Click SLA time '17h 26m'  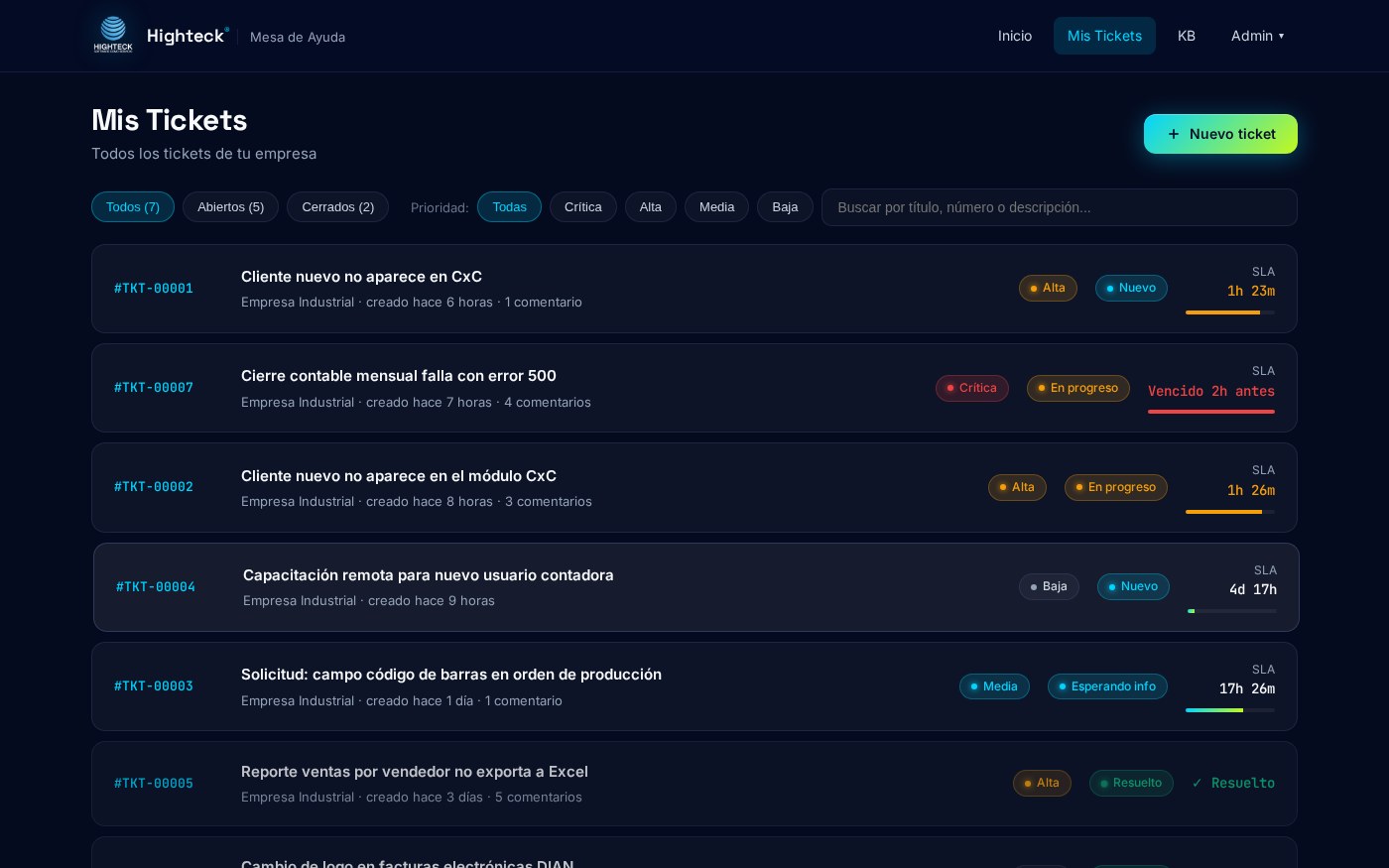click(1247, 688)
